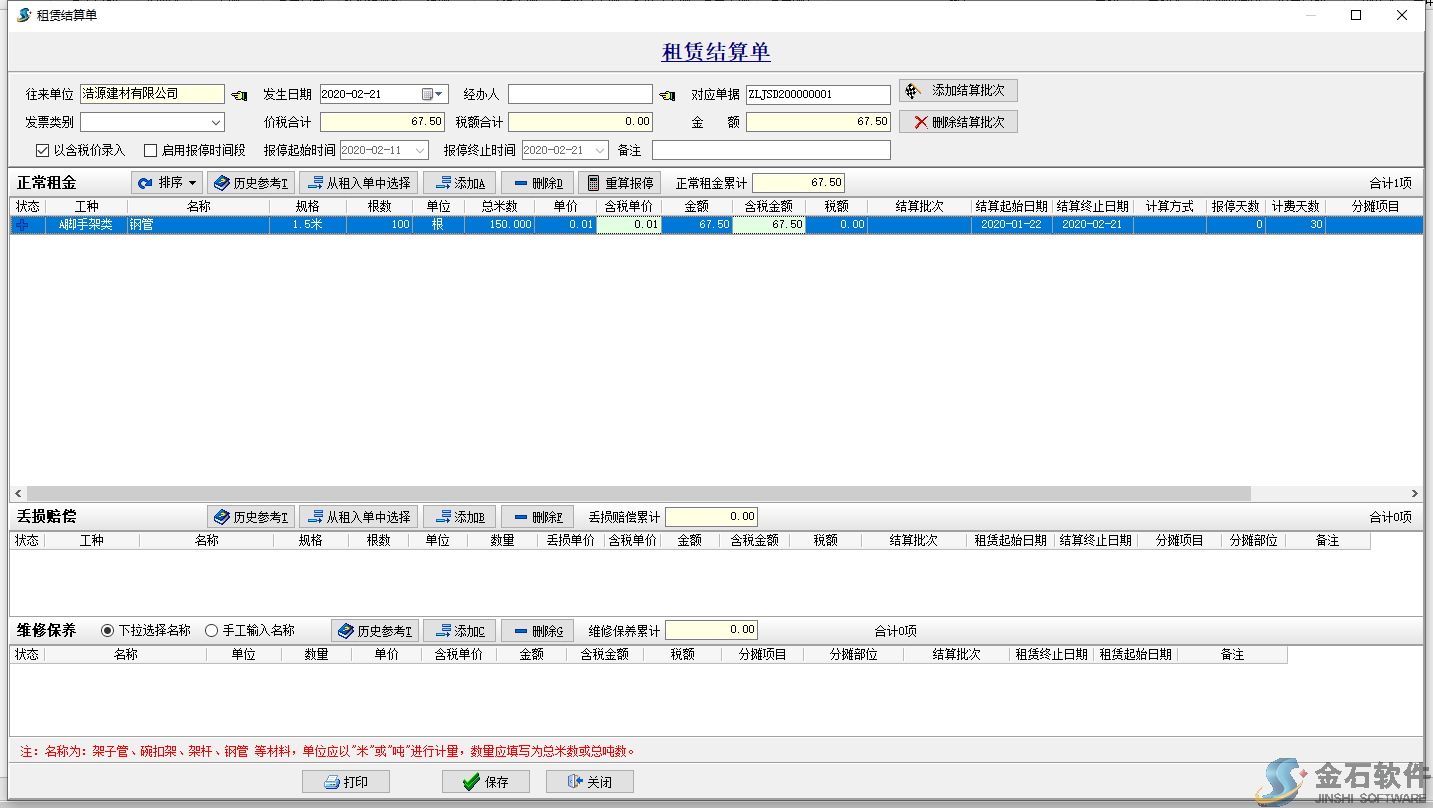1433x808 pixels.
Task: Enable the 启用报停时间段 checkbox
Action: point(150,150)
